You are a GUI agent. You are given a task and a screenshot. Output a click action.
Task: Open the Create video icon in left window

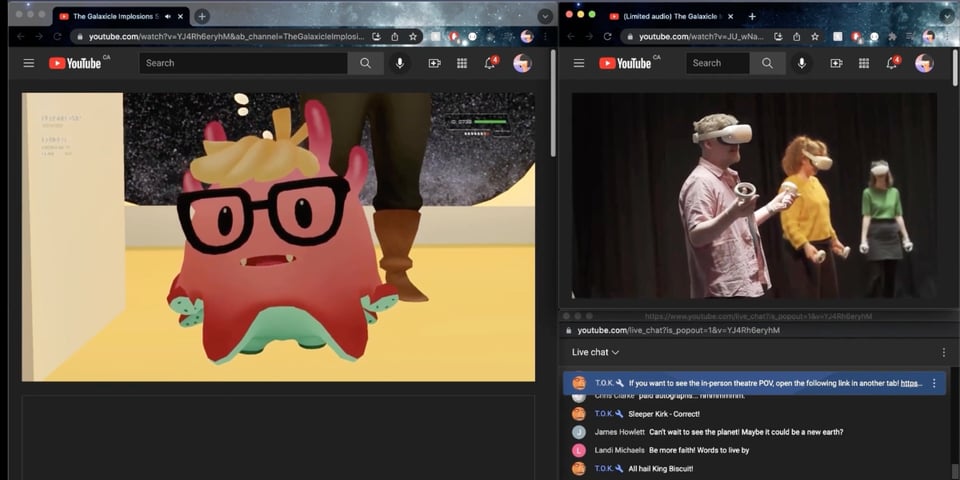point(434,63)
